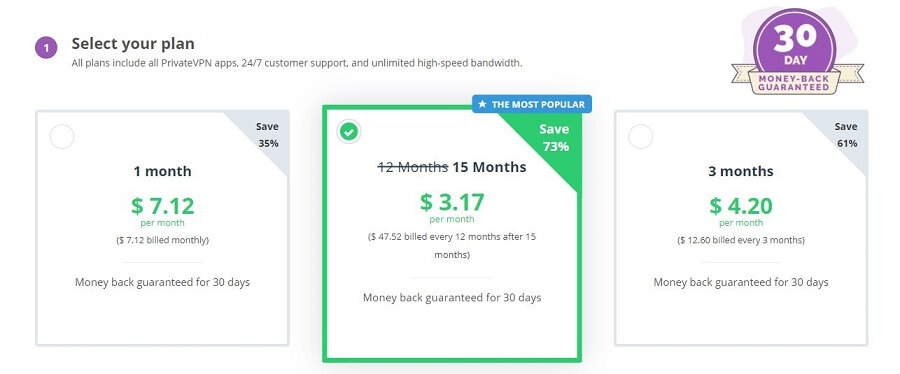The image size is (900, 374).
Task: Click the $ 4.20 per month price
Action: [x=741, y=211]
